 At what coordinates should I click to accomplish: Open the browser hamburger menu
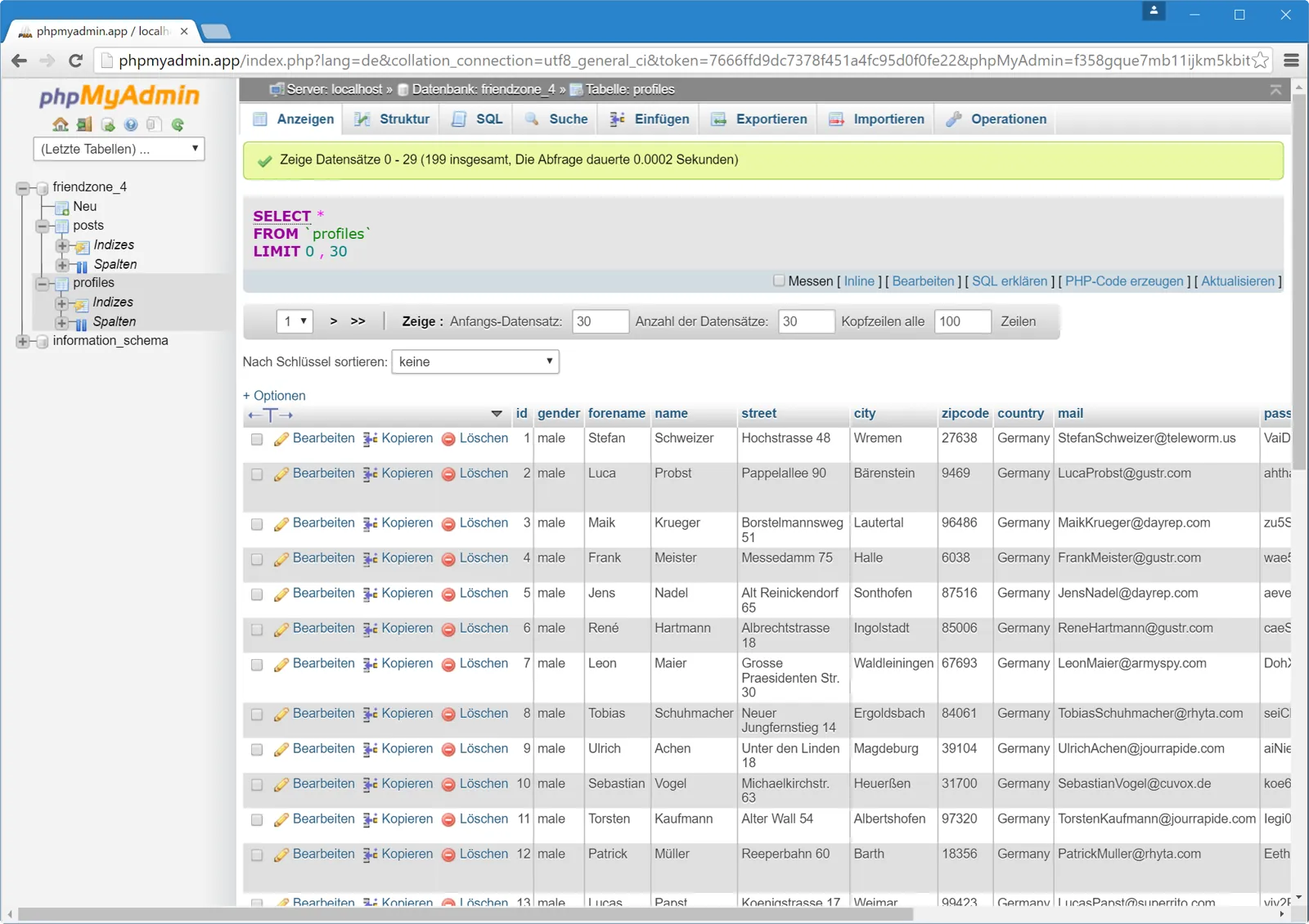pyautogui.click(x=1292, y=61)
